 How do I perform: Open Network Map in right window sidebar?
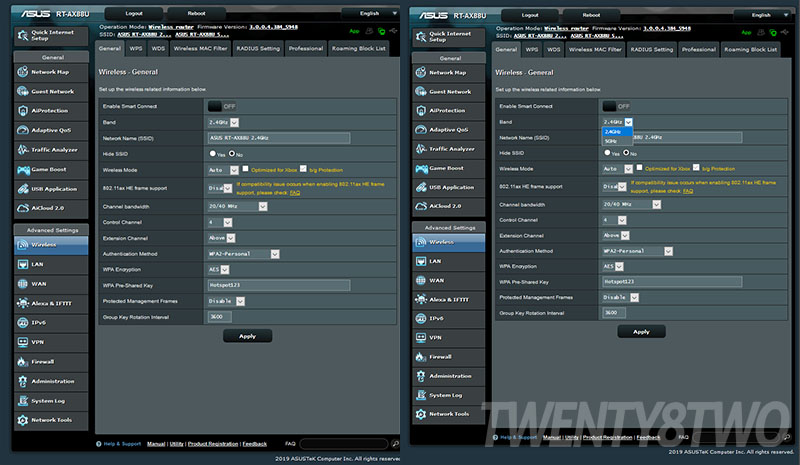point(448,72)
